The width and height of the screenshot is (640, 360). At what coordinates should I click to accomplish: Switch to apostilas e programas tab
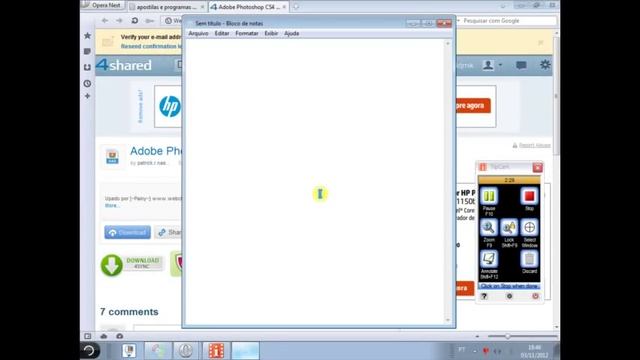[x=167, y=7]
